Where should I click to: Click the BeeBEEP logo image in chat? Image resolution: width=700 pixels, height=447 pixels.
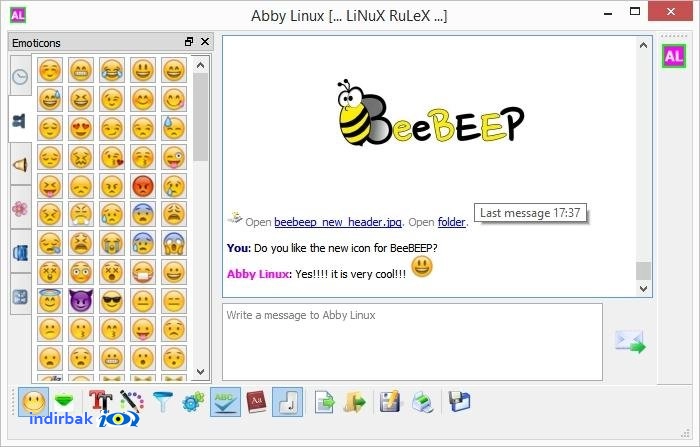[x=430, y=113]
